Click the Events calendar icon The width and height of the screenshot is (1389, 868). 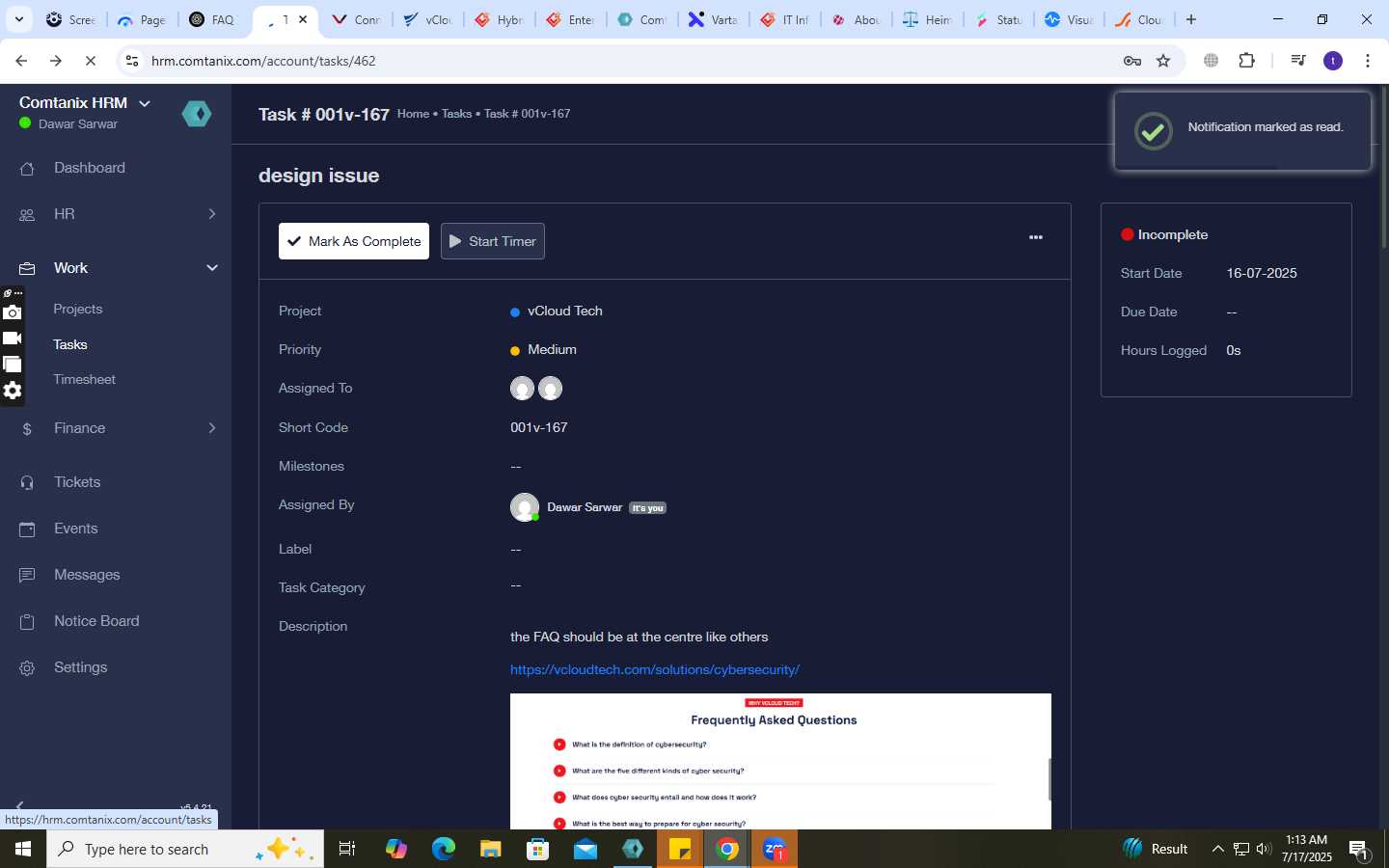point(27,529)
